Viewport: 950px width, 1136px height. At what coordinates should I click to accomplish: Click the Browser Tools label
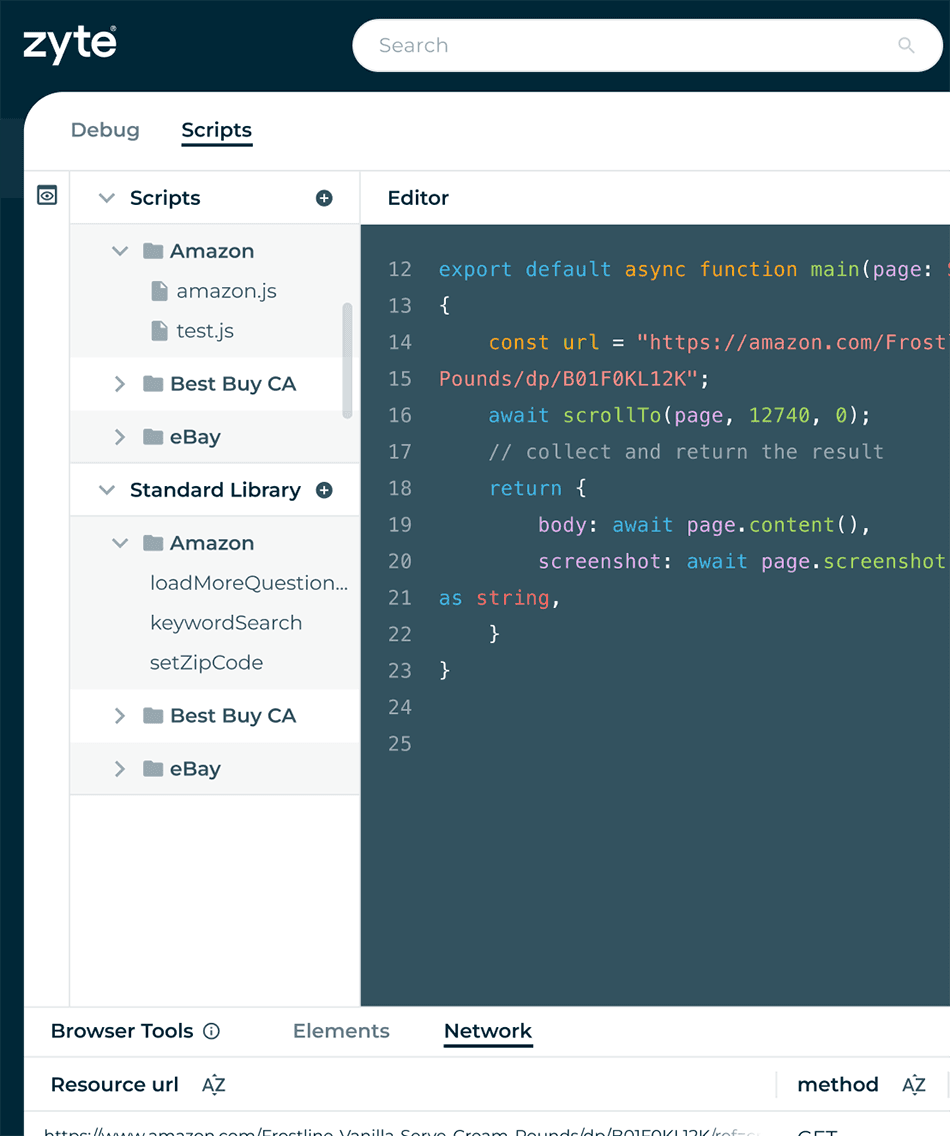click(x=122, y=1031)
